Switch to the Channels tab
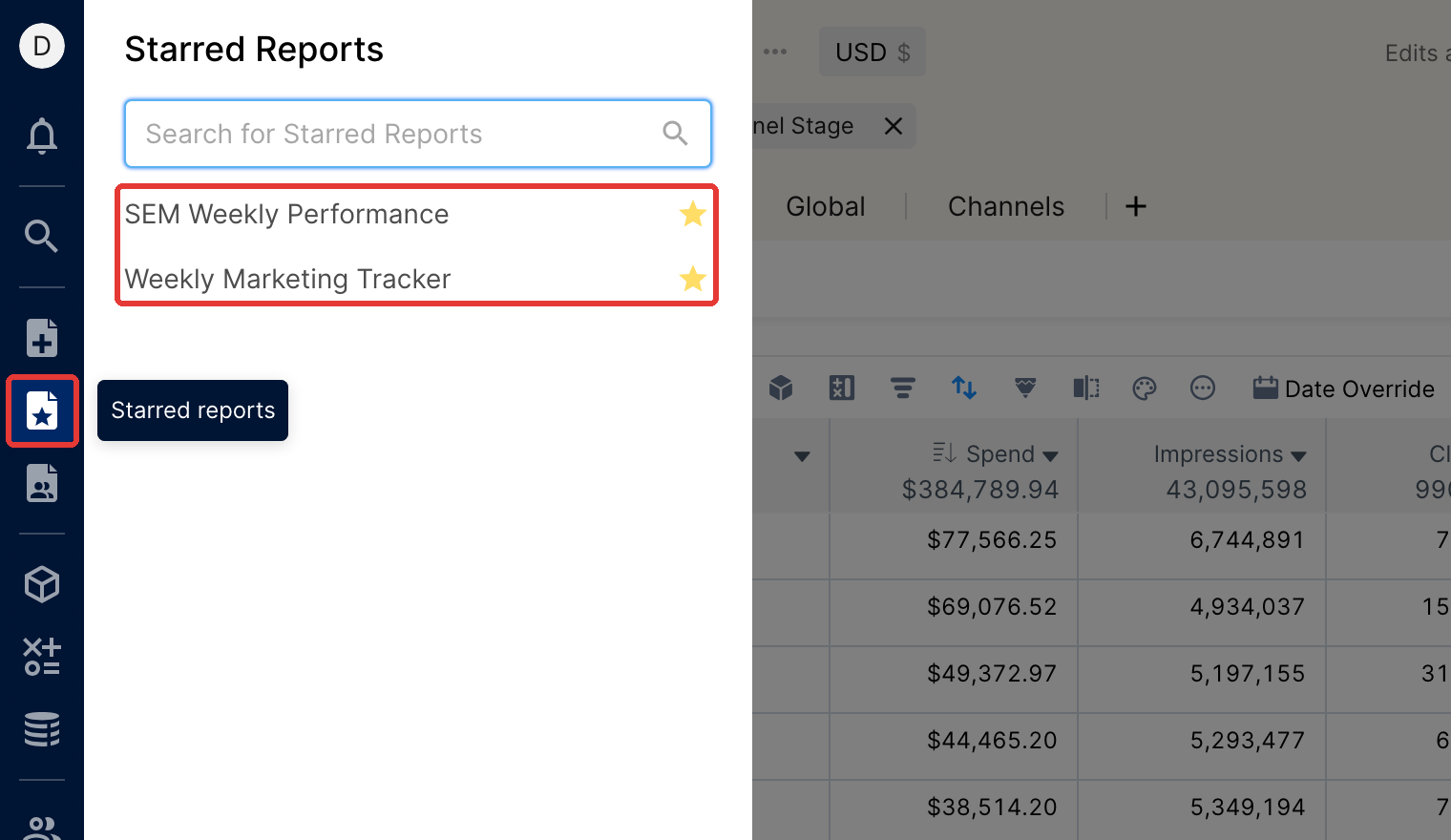The image size is (1451, 840). (x=1006, y=206)
